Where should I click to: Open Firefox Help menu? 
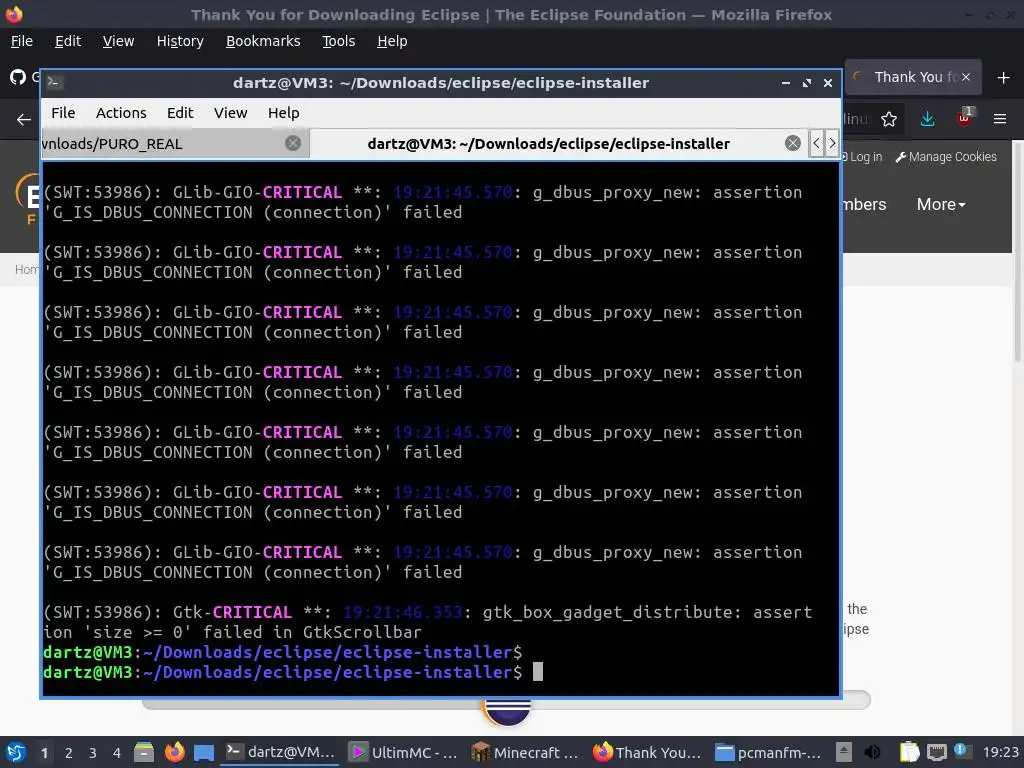click(x=392, y=41)
